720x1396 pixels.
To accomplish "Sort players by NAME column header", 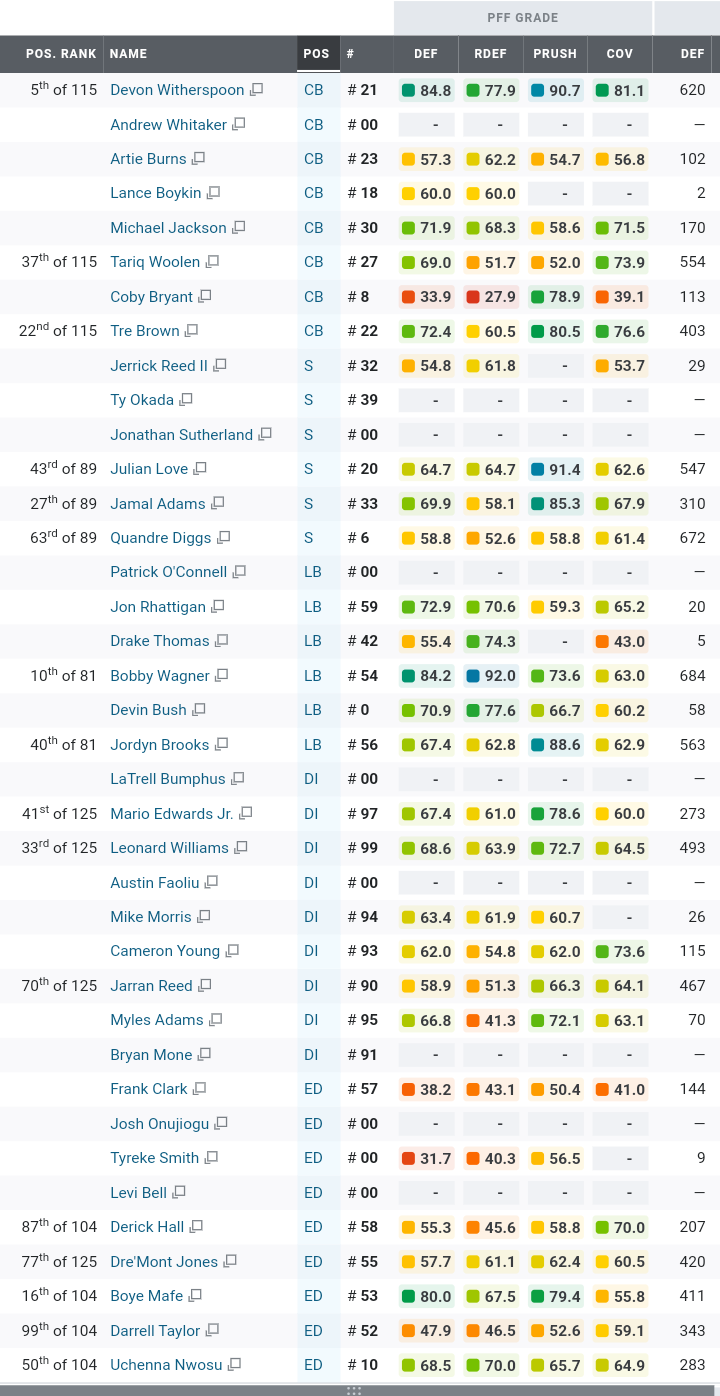I will (x=128, y=54).
